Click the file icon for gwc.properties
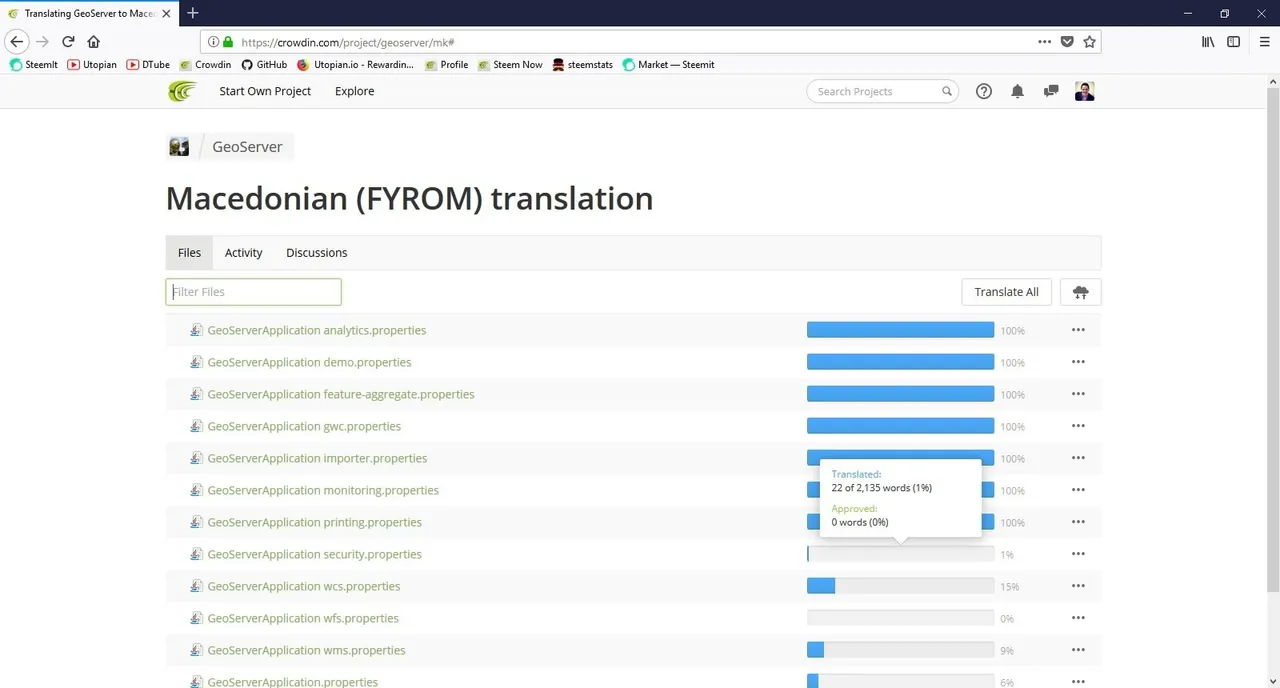 tap(197, 426)
